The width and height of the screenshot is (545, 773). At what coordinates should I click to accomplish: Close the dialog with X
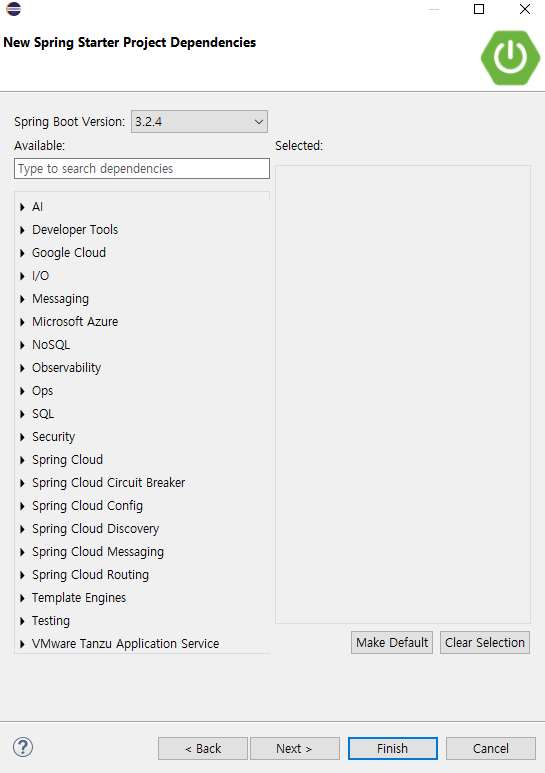[x=525, y=9]
